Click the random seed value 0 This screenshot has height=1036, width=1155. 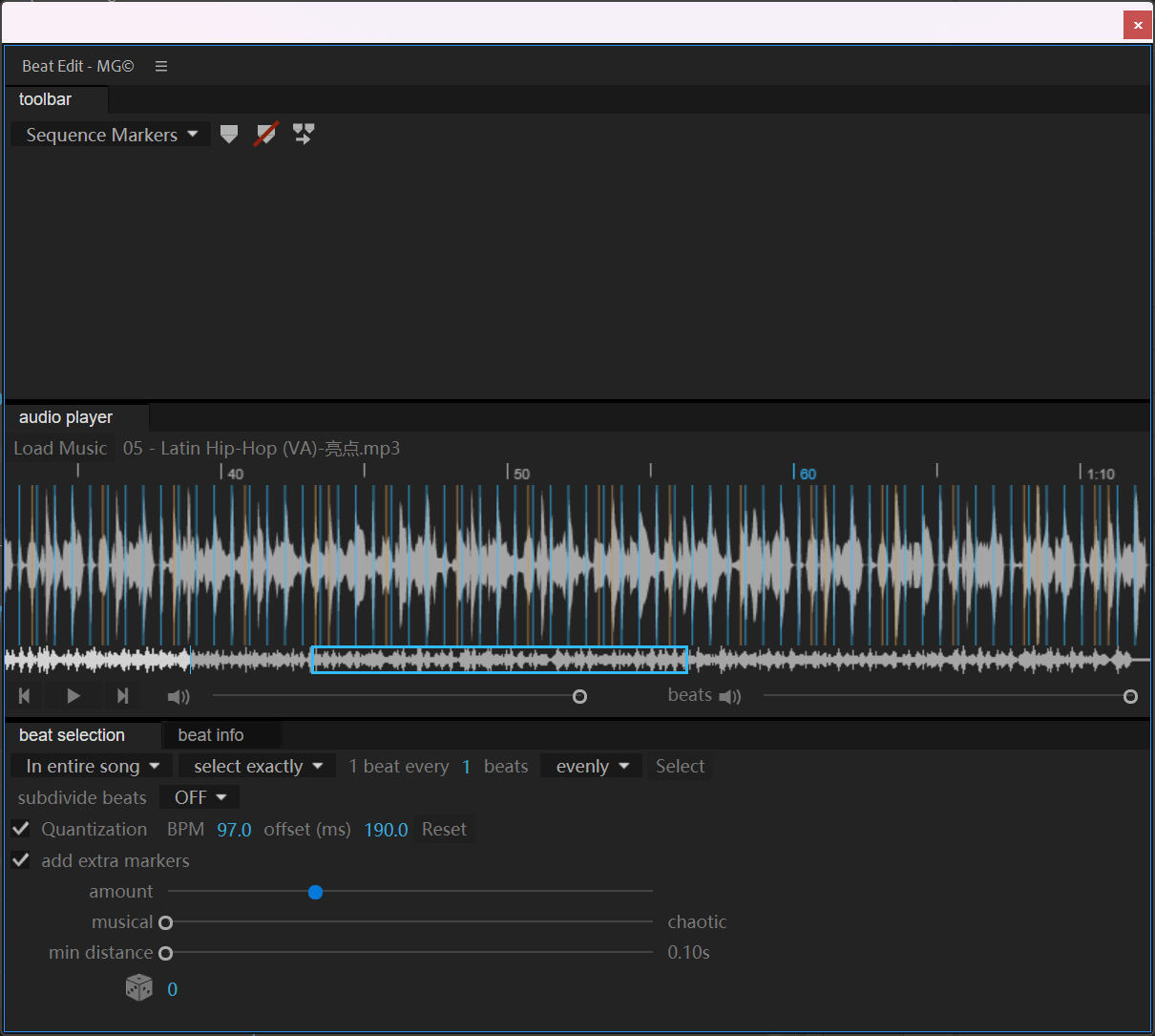pos(172,989)
